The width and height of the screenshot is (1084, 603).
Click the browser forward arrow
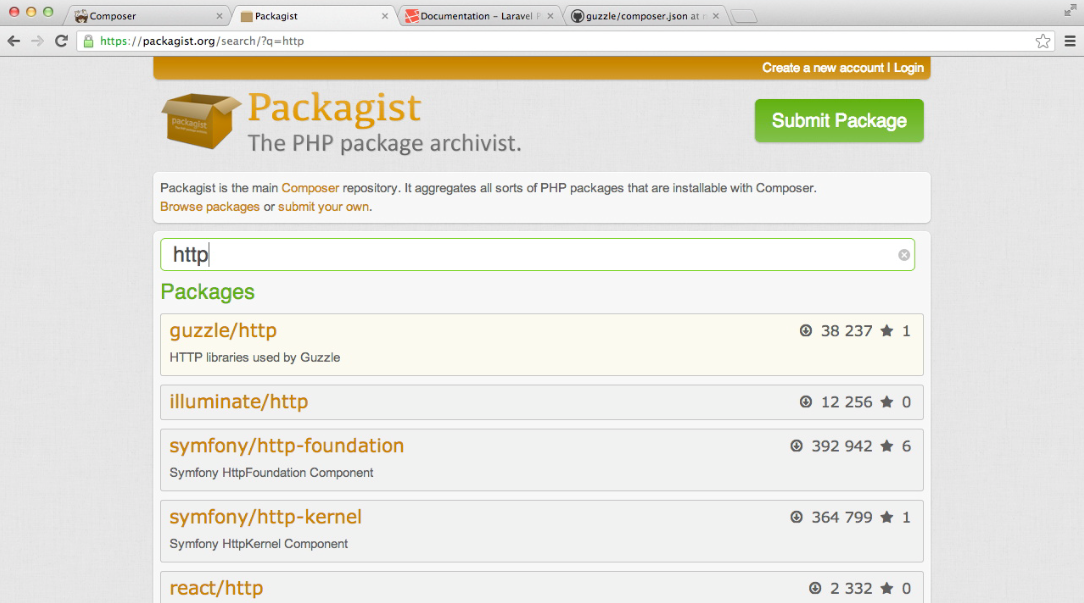pyautogui.click(x=37, y=41)
